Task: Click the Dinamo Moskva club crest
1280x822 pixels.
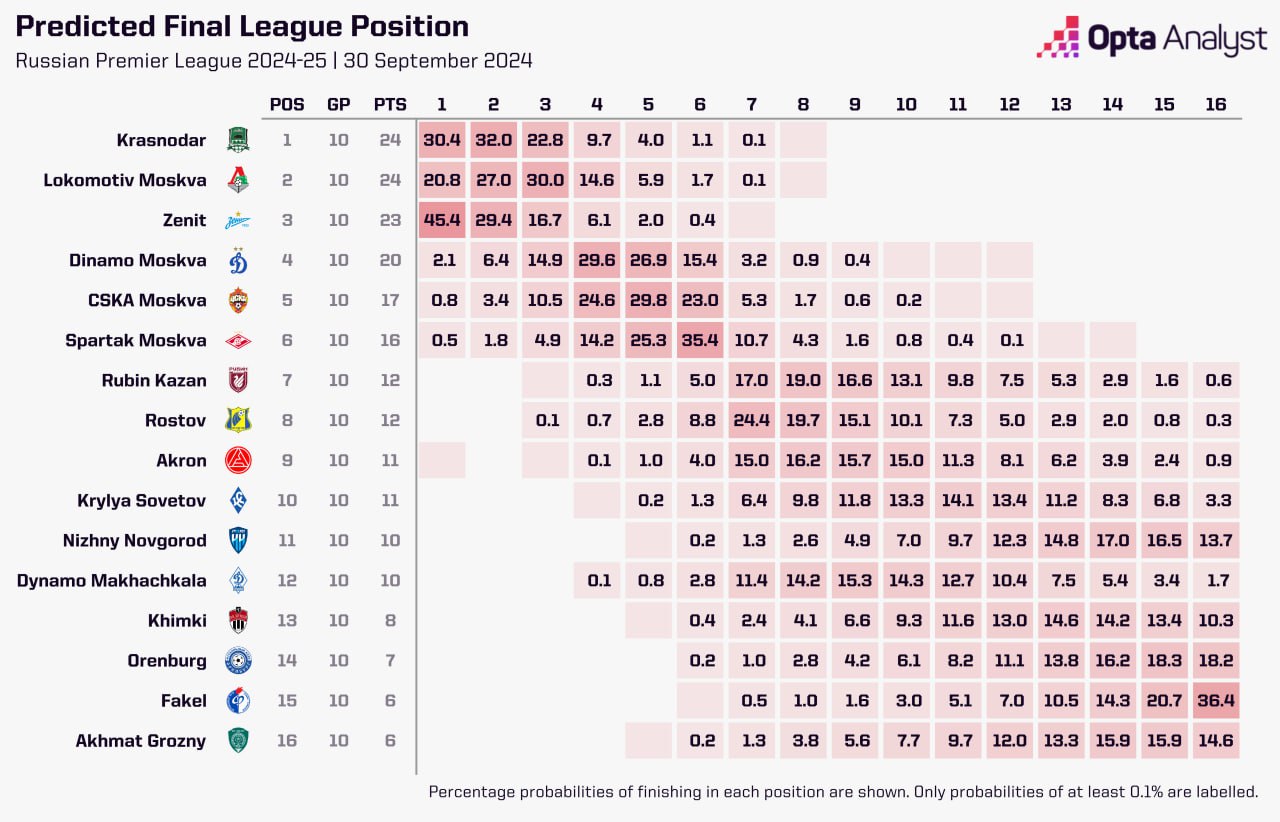Action: [238, 260]
